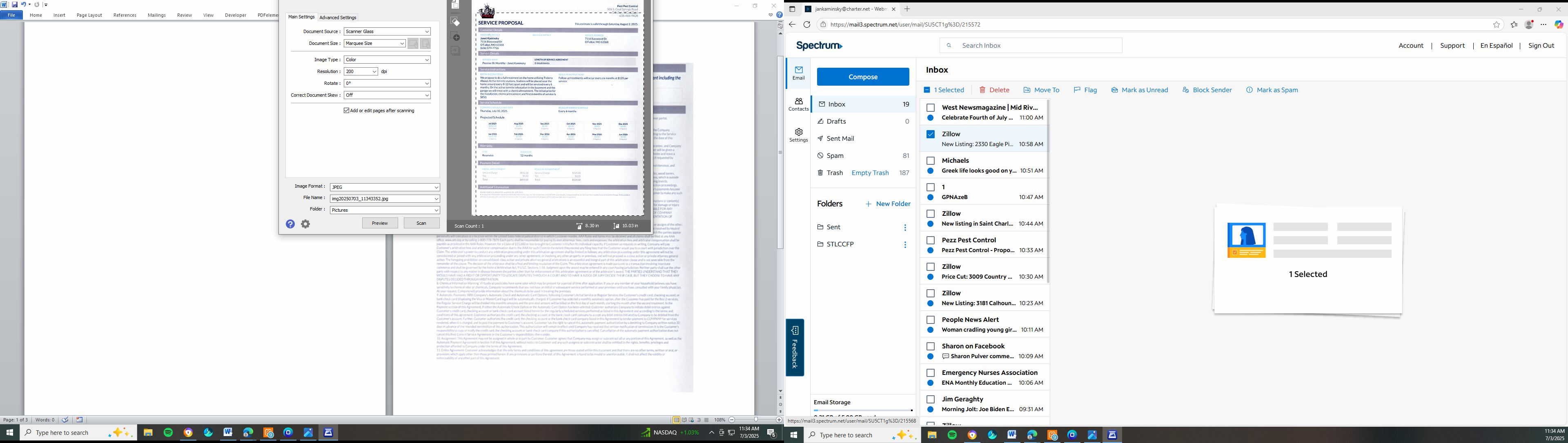Switch to the Advanced Settings tab
The height and width of the screenshot is (443, 1568).
coord(338,18)
